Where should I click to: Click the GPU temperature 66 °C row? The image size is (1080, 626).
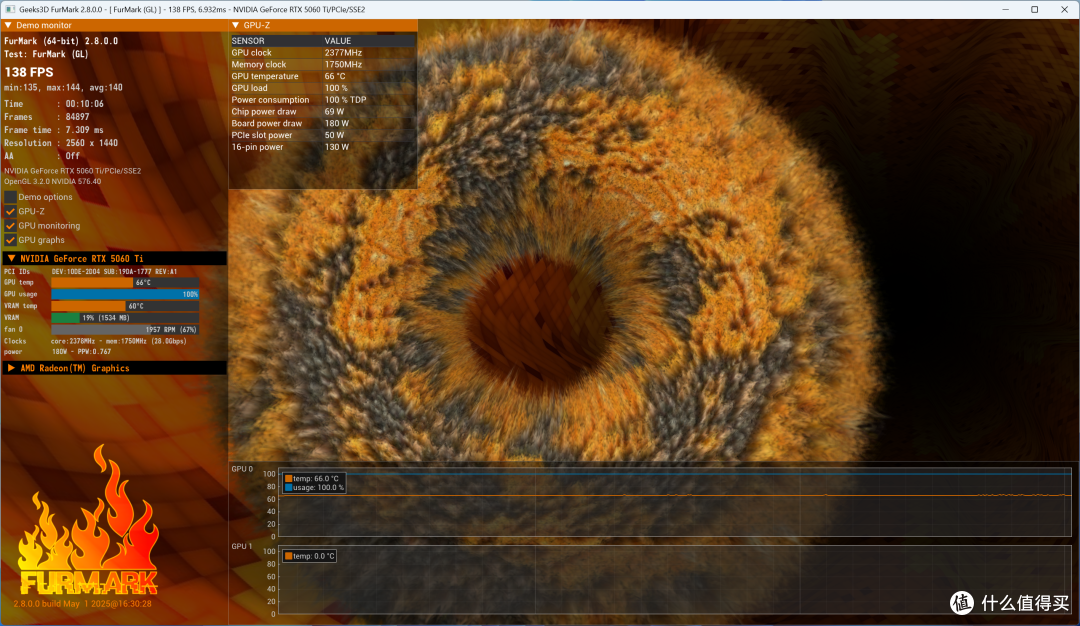(323, 76)
